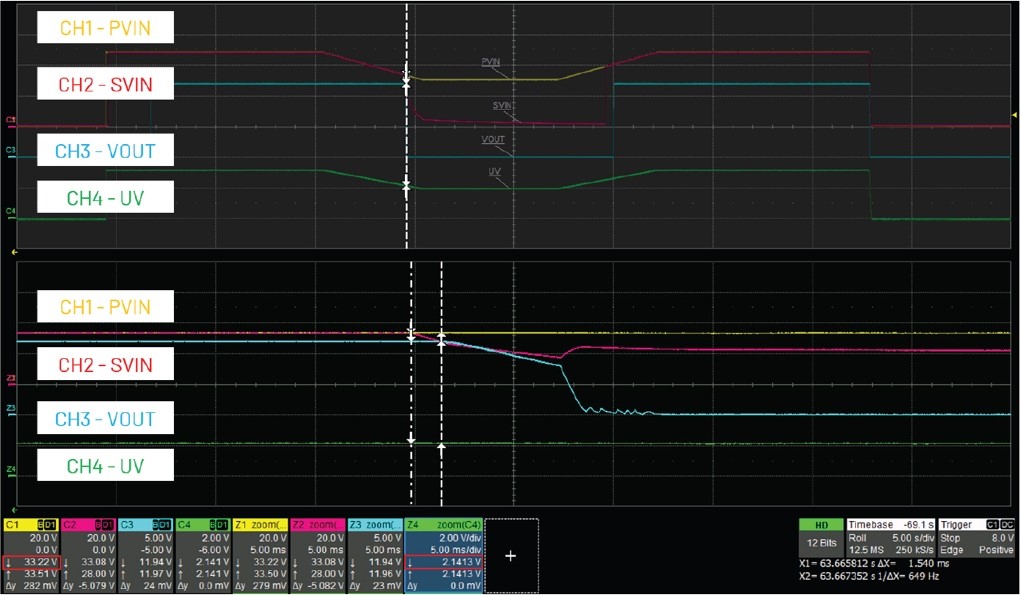Screen dimensions: 1021x595
Task: Click the C1 trigger source badge
Action: coord(993,524)
